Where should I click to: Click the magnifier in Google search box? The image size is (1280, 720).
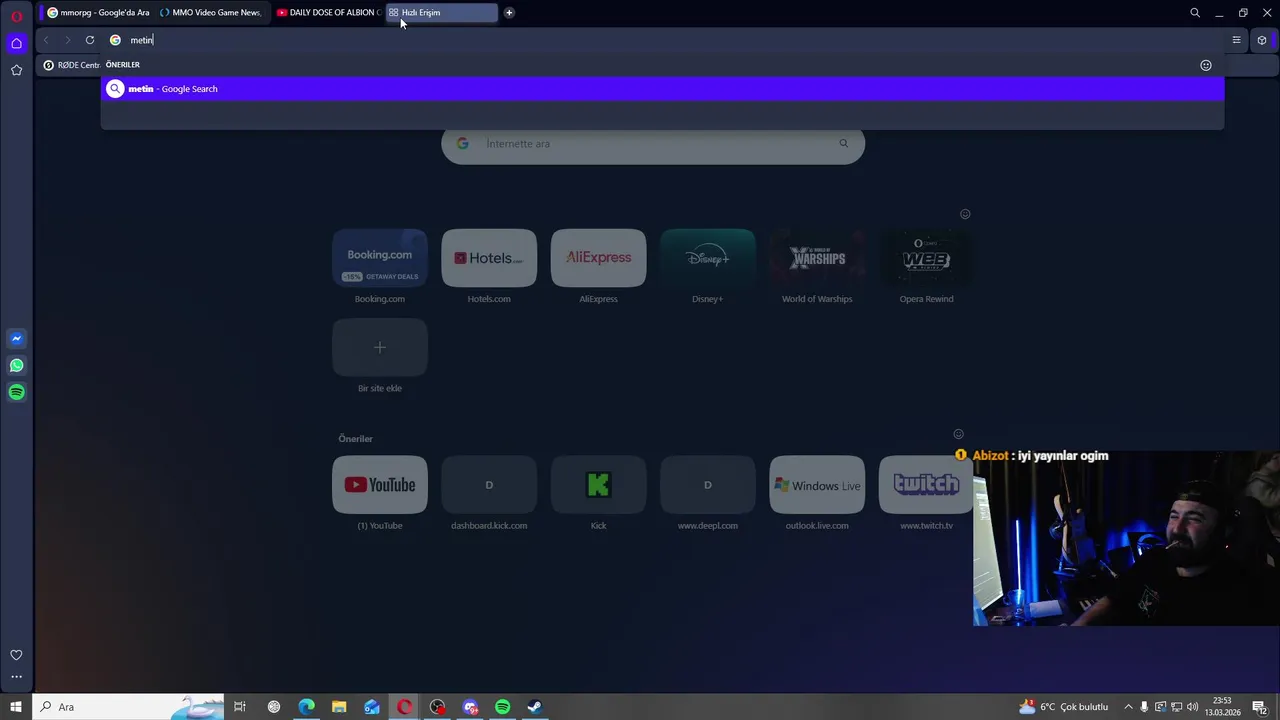click(x=843, y=143)
